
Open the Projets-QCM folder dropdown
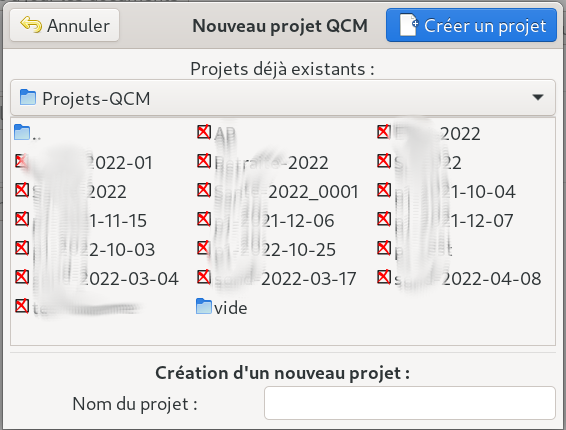(x=283, y=98)
